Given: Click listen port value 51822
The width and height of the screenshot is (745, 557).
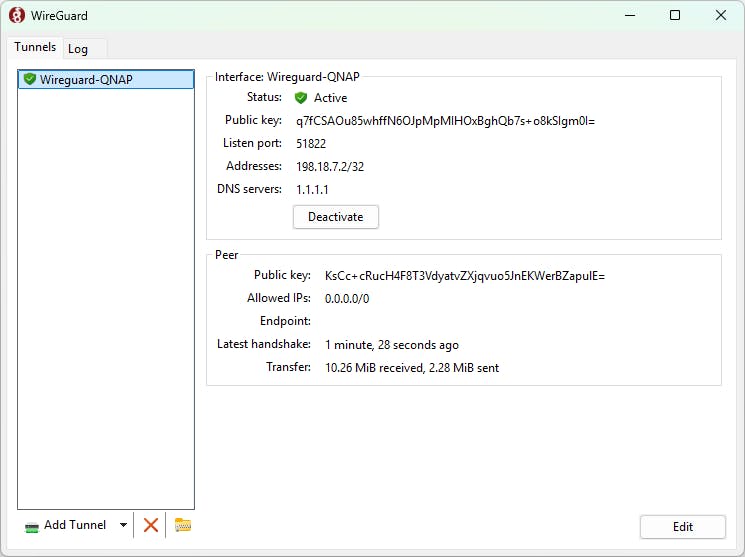Looking at the screenshot, I should click(x=311, y=144).
